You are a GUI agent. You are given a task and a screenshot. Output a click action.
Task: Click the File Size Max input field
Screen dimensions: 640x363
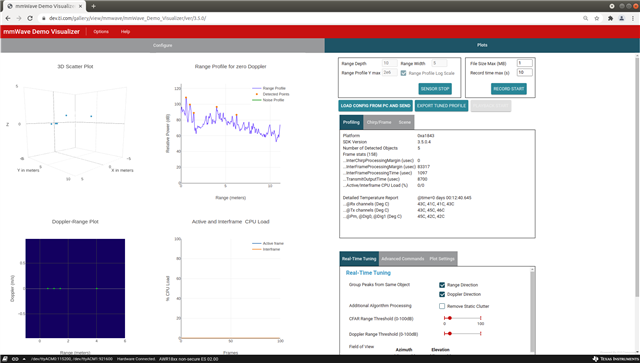click(524, 63)
